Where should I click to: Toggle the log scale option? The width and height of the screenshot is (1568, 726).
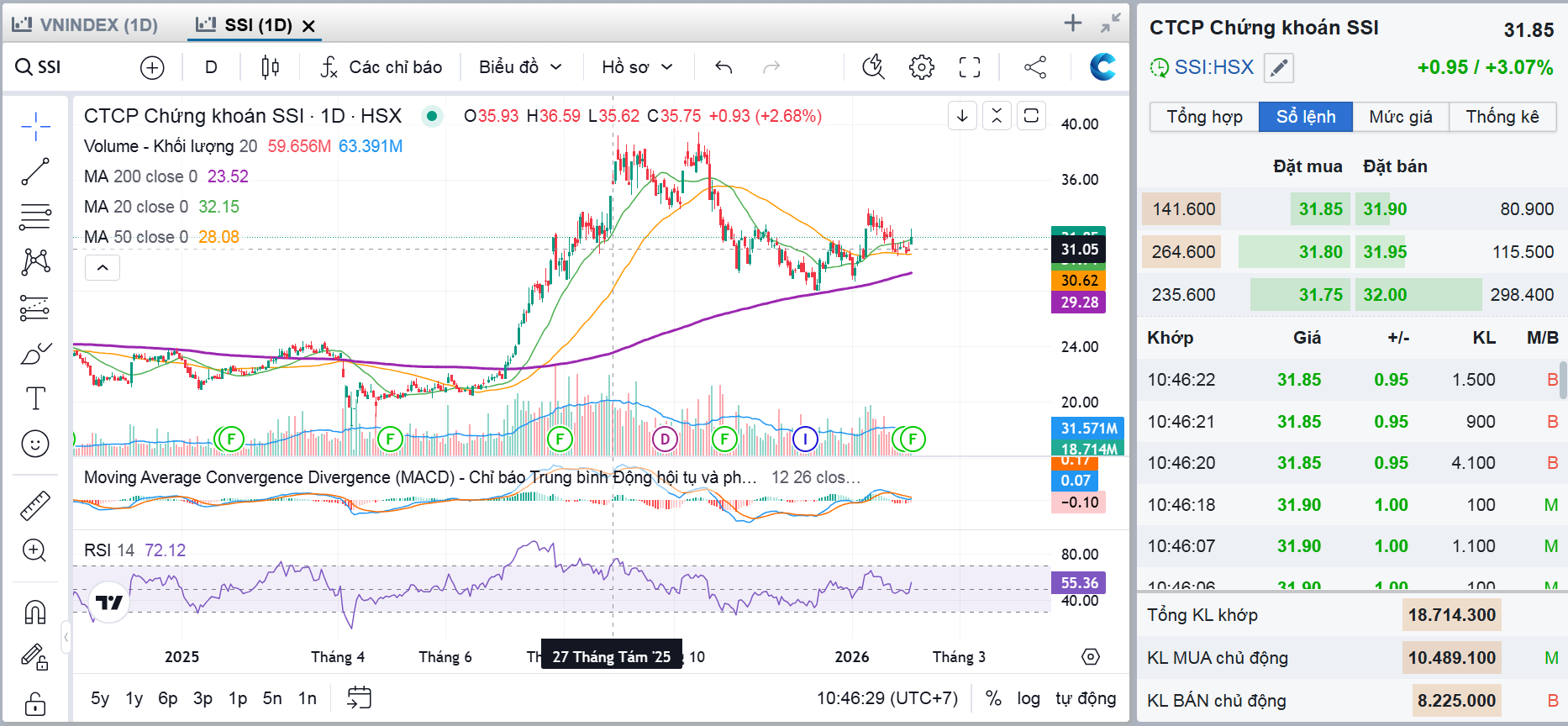point(1028,698)
